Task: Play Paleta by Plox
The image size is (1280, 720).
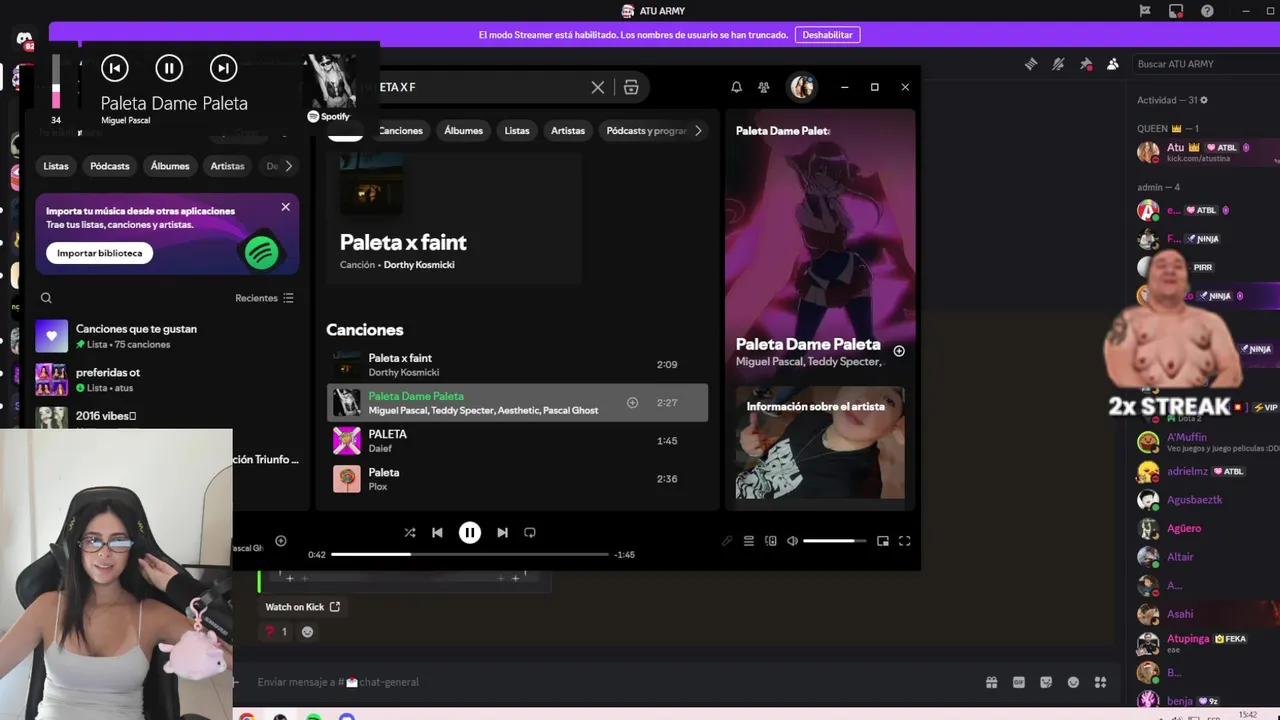Action: tap(517, 479)
